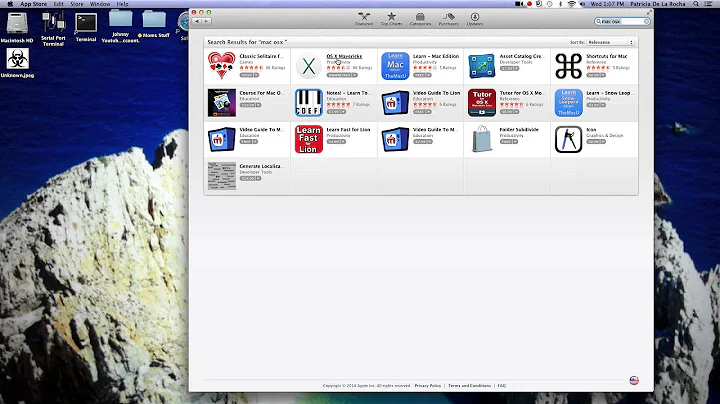Open the Terms and Conditions footer link
The image size is (720, 404).
click(469, 386)
